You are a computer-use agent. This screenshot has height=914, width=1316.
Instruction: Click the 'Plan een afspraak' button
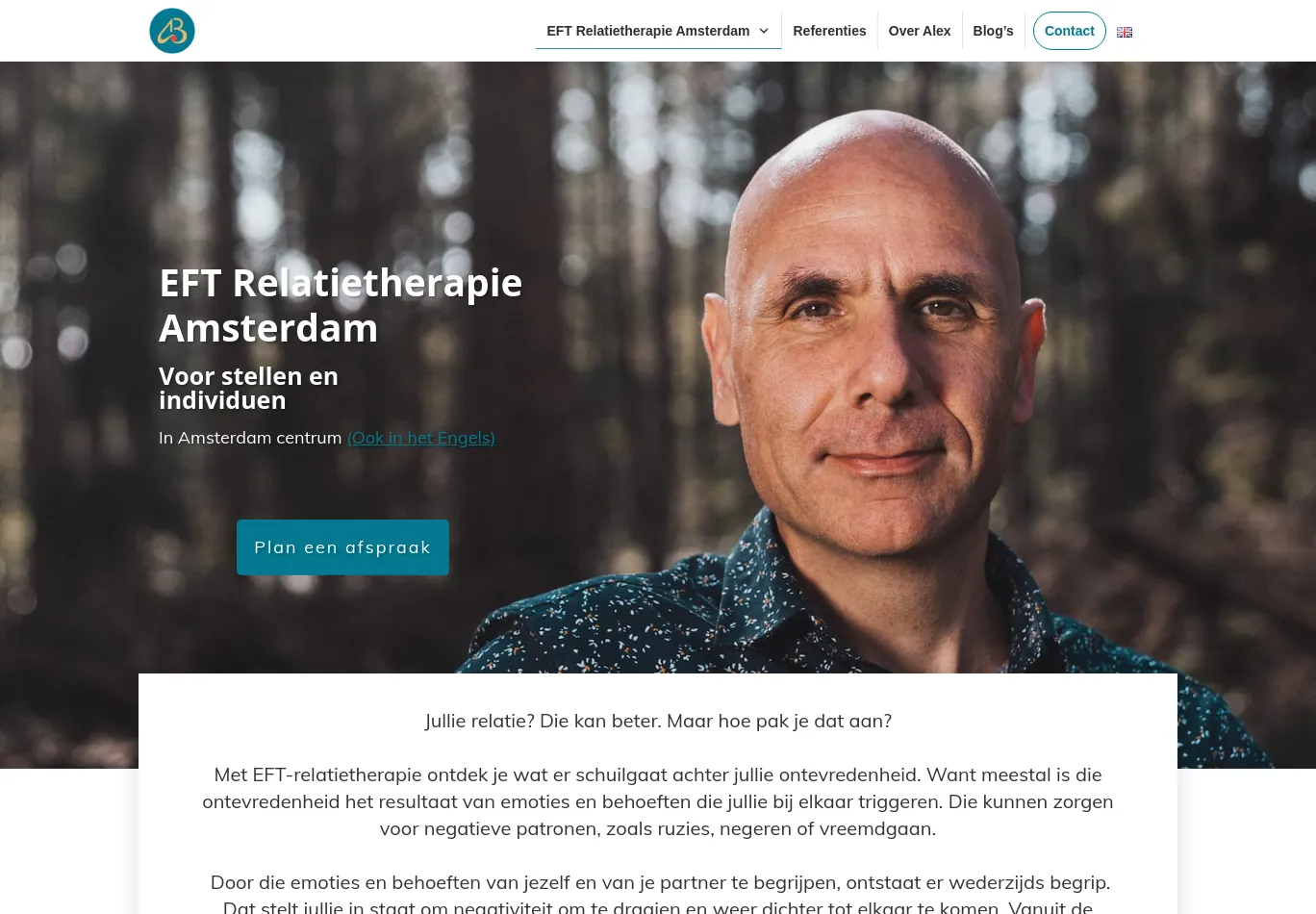[342, 547]
